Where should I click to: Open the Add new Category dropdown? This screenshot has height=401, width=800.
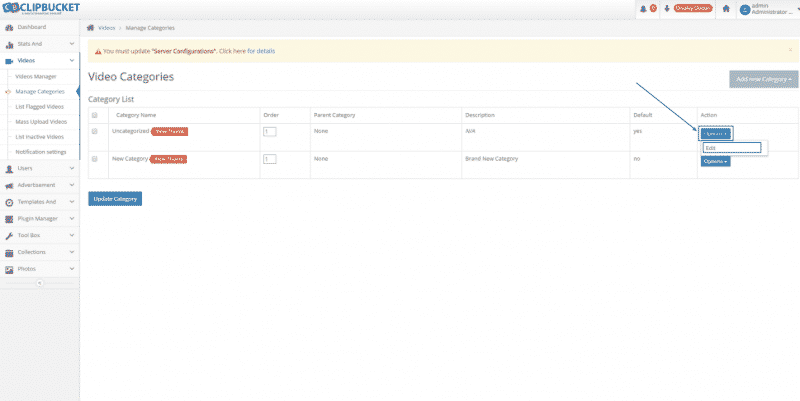(763, 78)
